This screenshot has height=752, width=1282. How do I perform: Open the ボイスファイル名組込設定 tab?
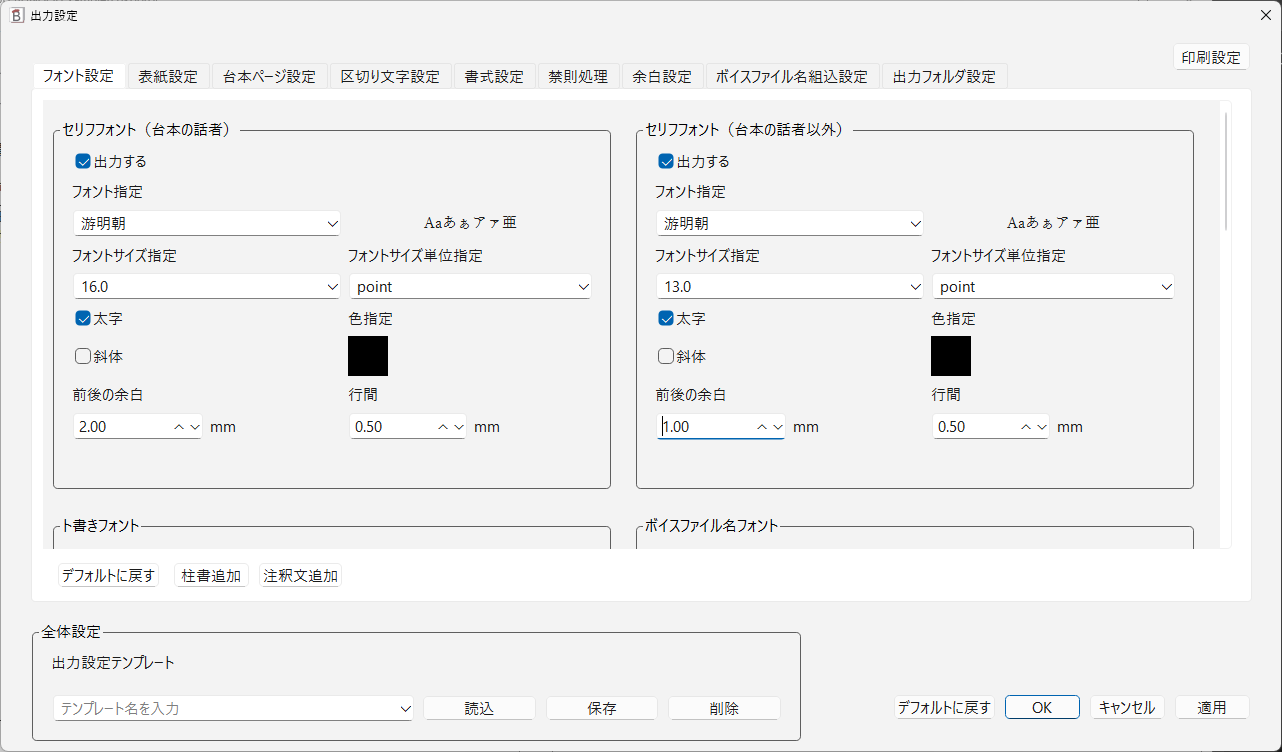coord(793,75)
